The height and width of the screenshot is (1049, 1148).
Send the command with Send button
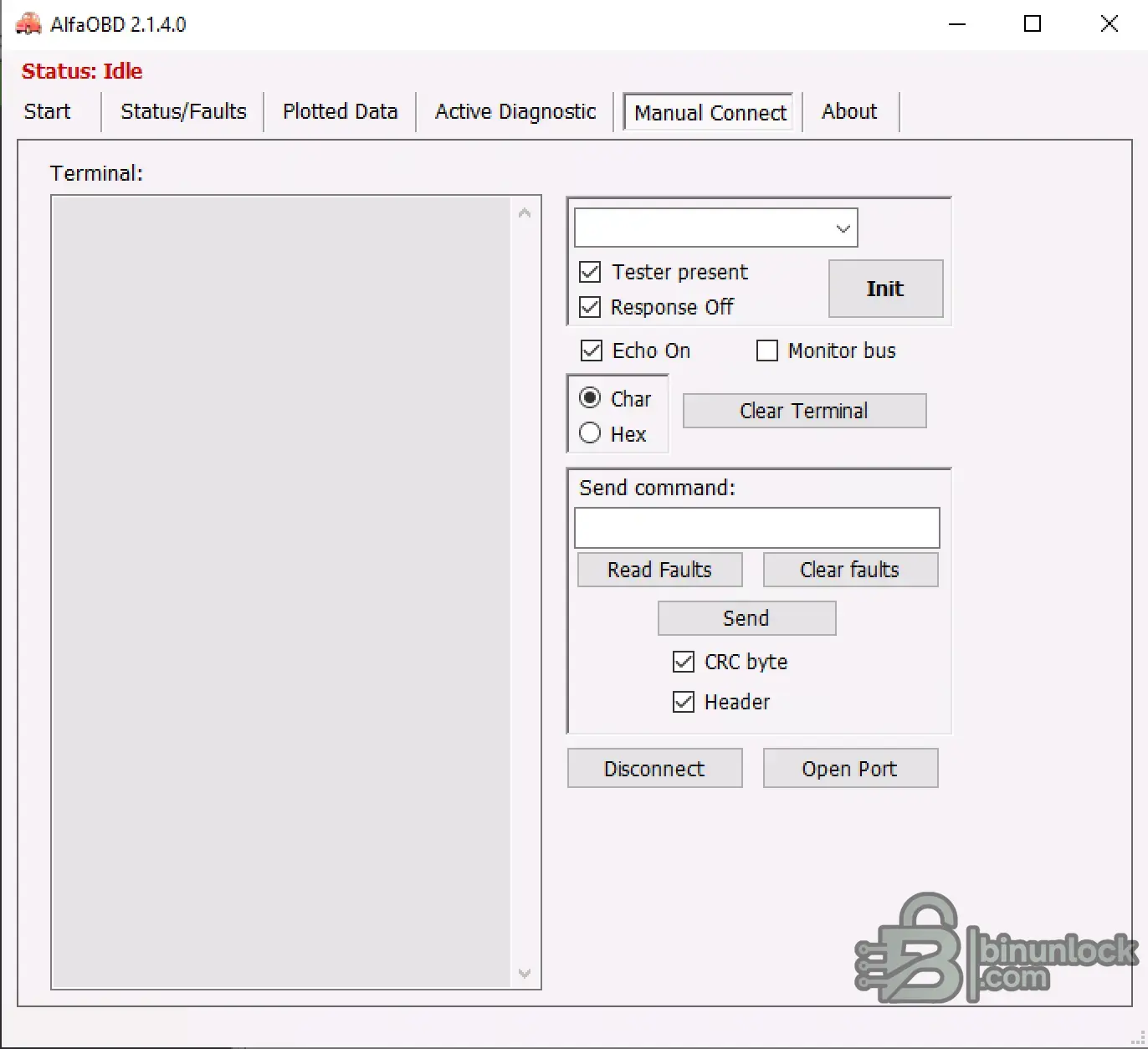[x=746, y=618]
